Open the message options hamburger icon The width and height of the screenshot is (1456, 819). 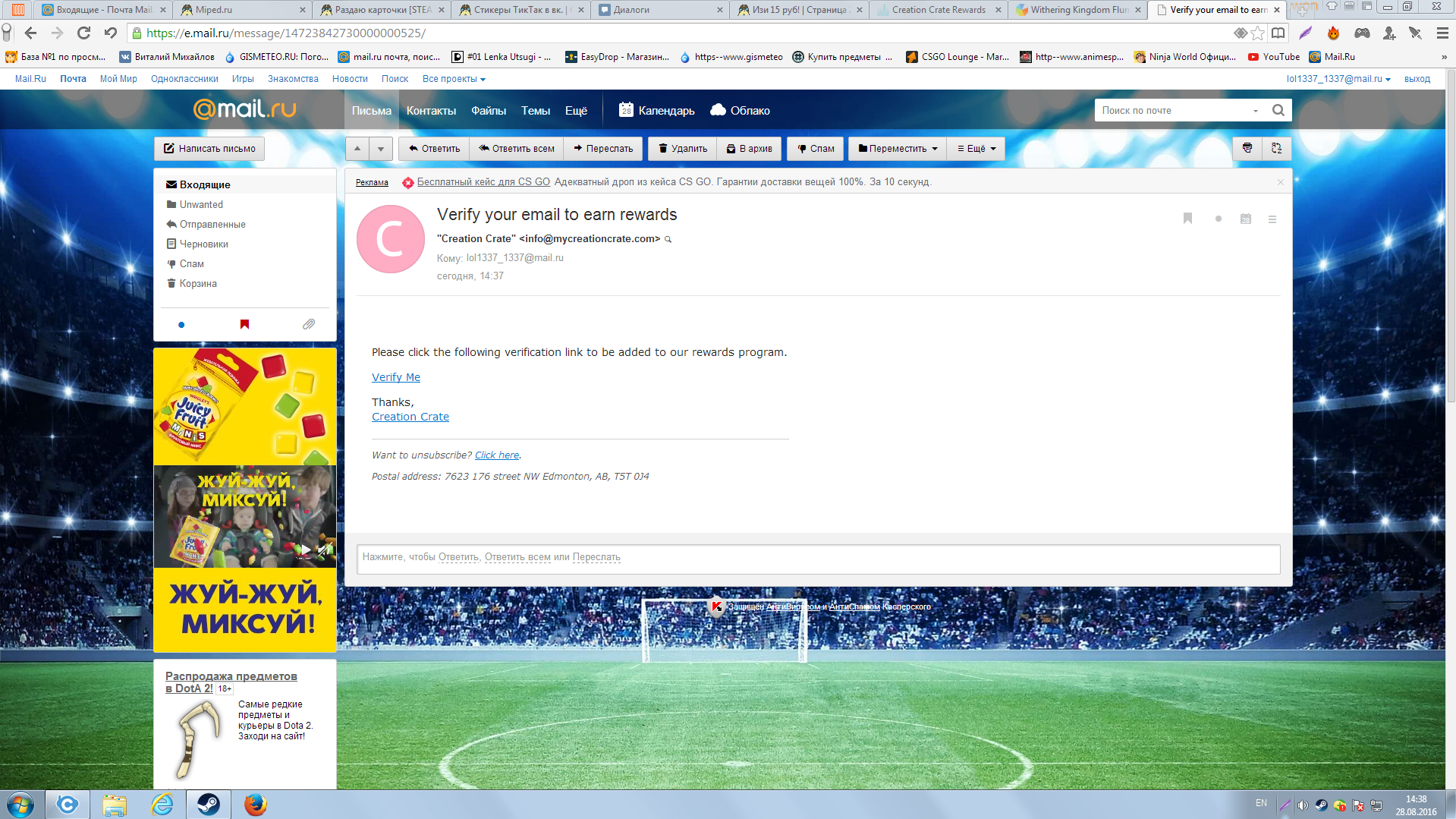(1272, 219)
